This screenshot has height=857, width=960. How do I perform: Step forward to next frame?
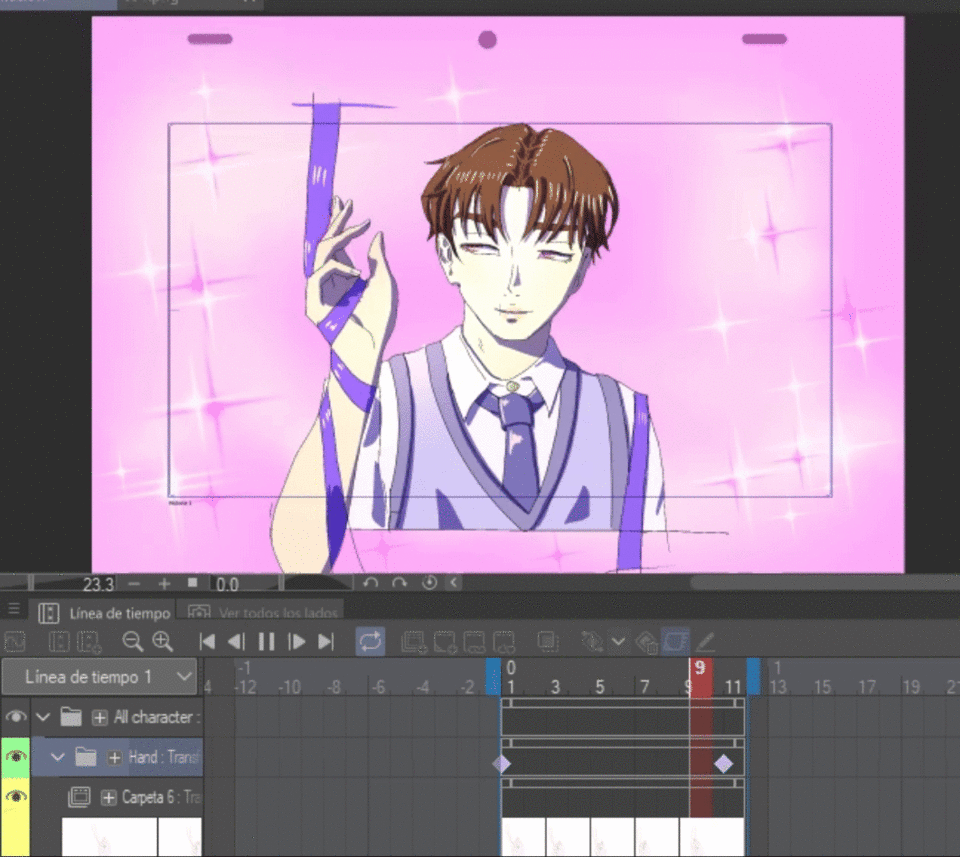pos(297,642)
